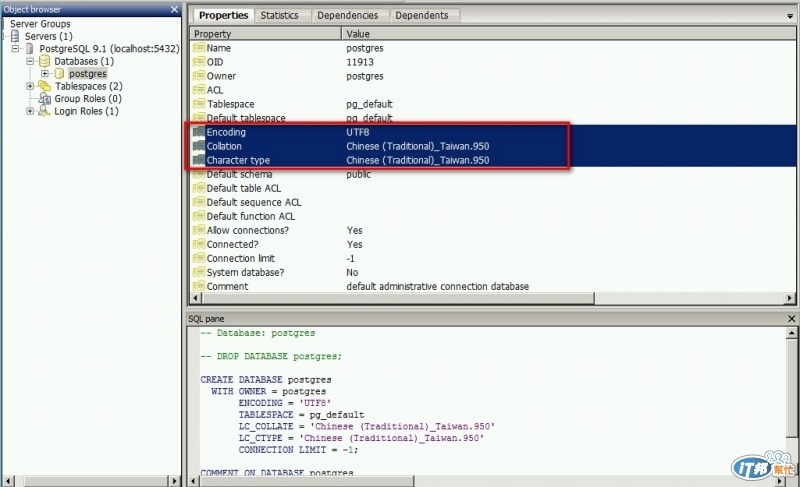Close the Object browser panel
Image resolution: width=800 pixels, height=487 pixels.
click(x=174, y=9)
